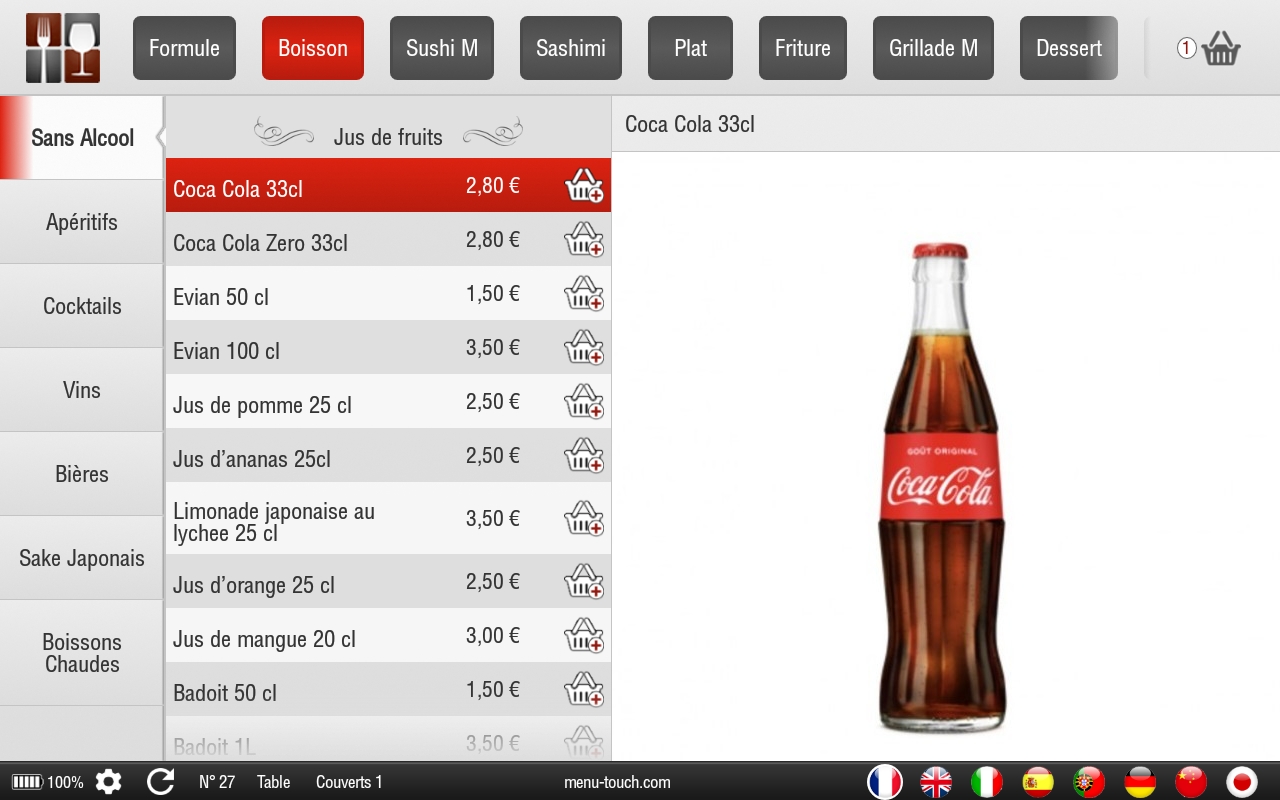Select Cocktails subcategory
Image resolution: width=1280 pixels, height=800 pixels.
coord(82,306)
